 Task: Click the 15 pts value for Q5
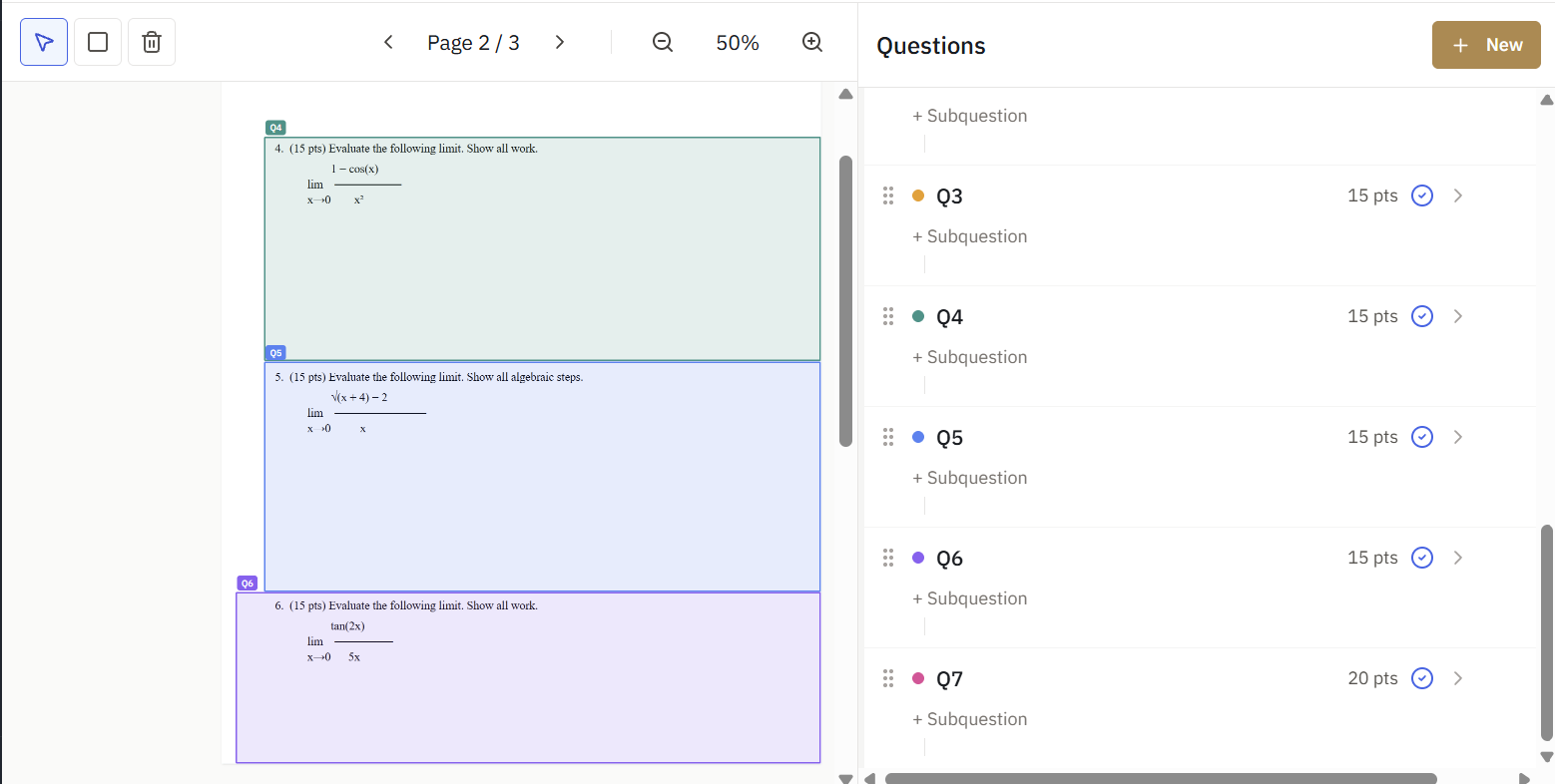(1372, 437)
